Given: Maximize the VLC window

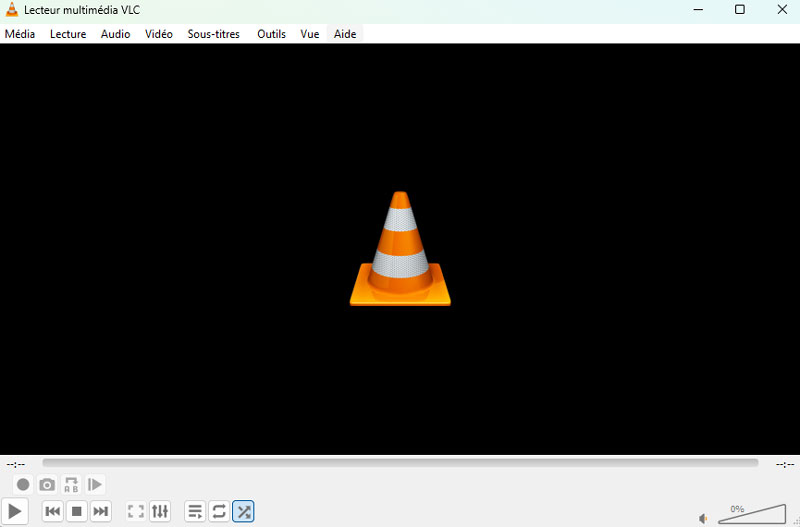Looking at the screenshot, I should pos(740,9).
